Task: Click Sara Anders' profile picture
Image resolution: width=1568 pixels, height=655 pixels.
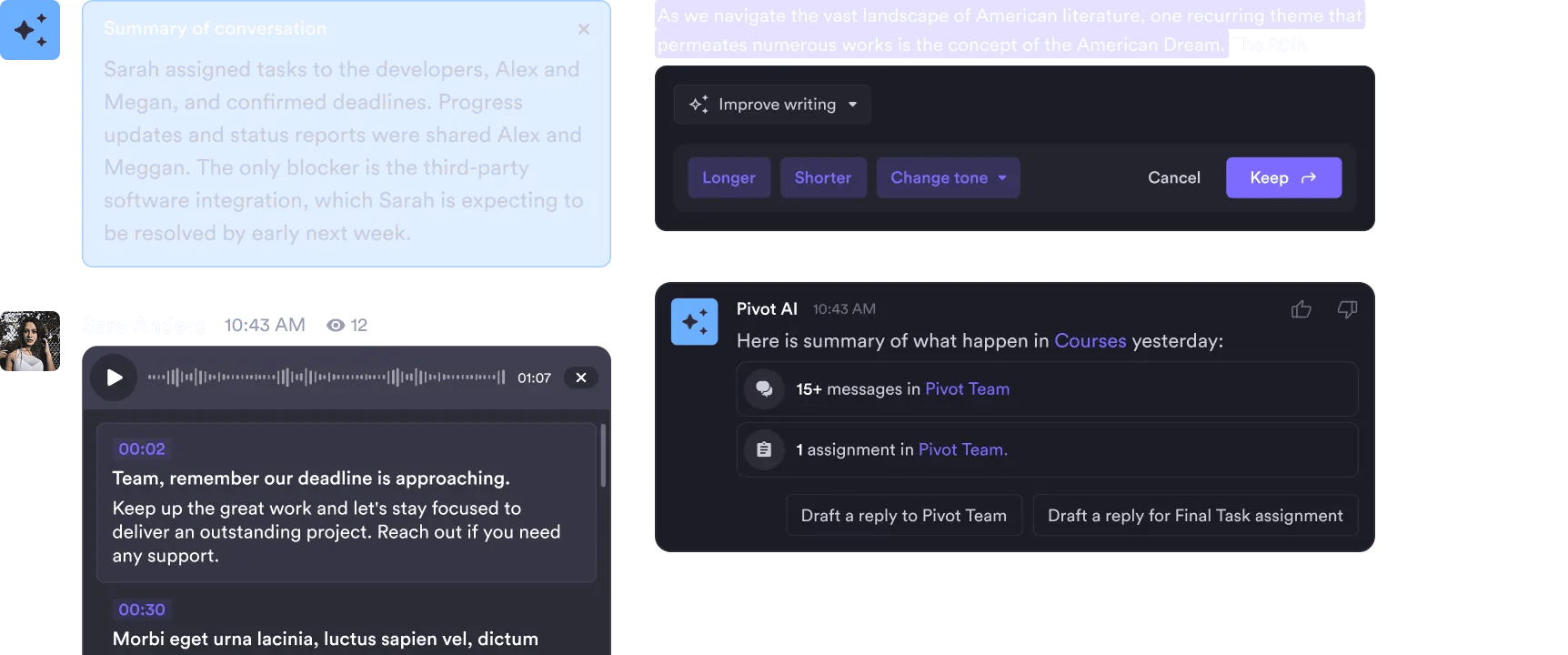Action: point(30,341)
